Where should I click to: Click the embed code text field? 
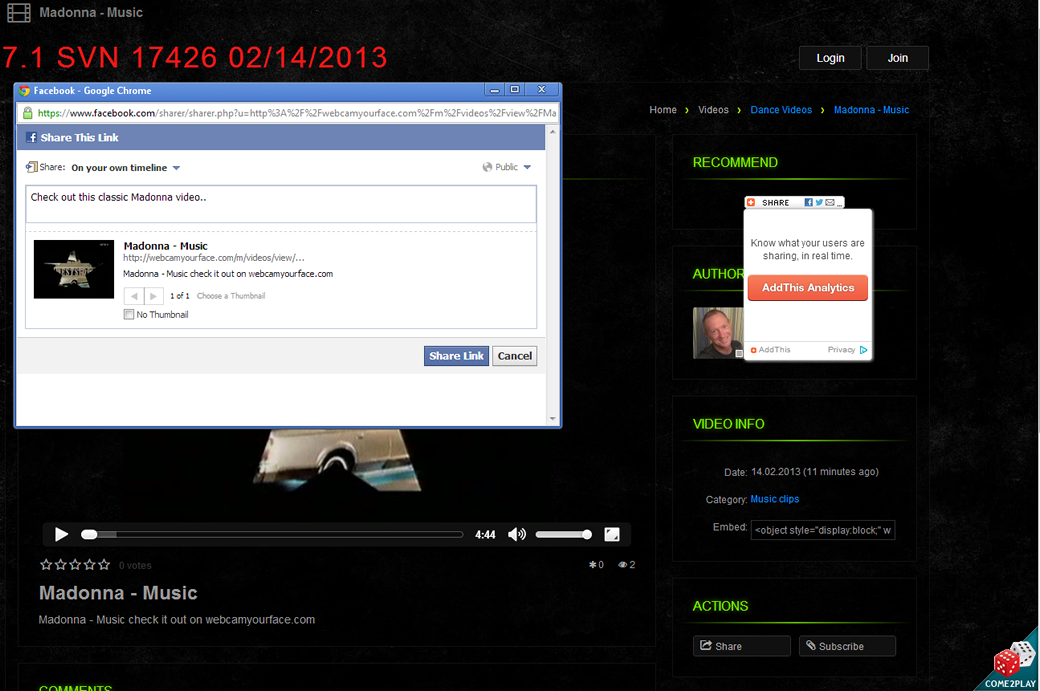(x=822, y=530)
